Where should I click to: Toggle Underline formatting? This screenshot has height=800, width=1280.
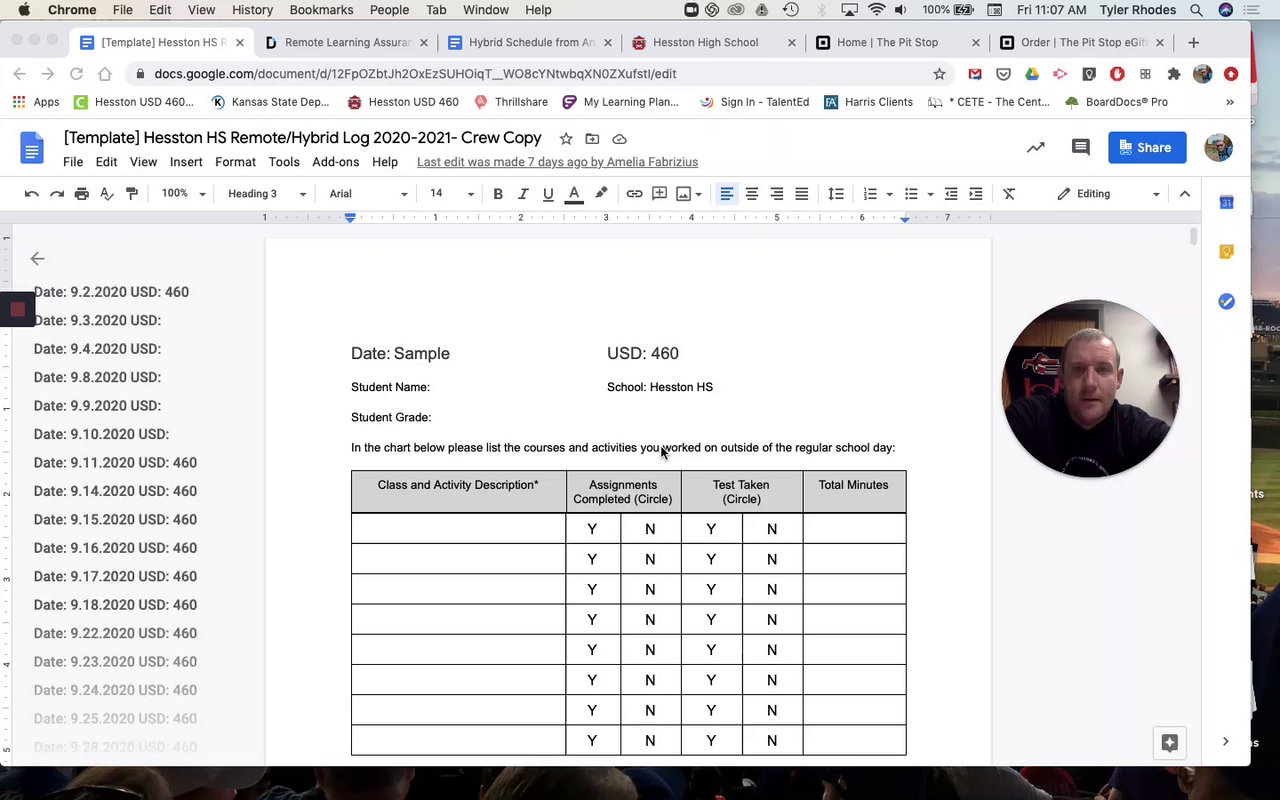point(548,194)
